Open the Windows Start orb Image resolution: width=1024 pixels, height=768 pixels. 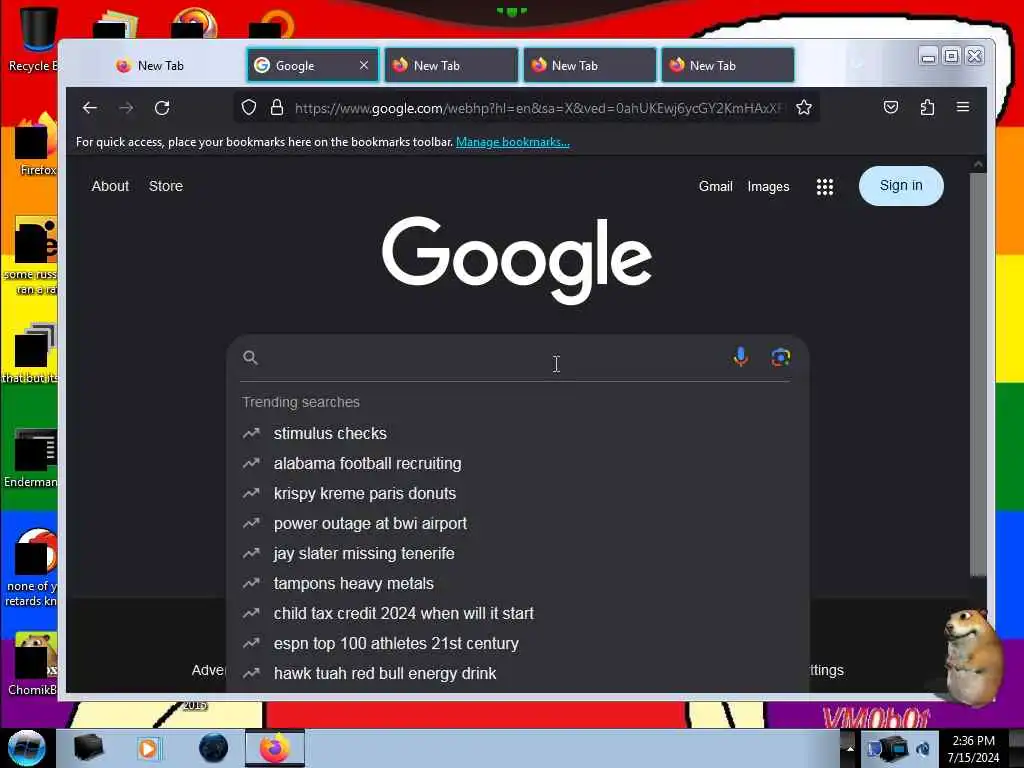(26, 748)
